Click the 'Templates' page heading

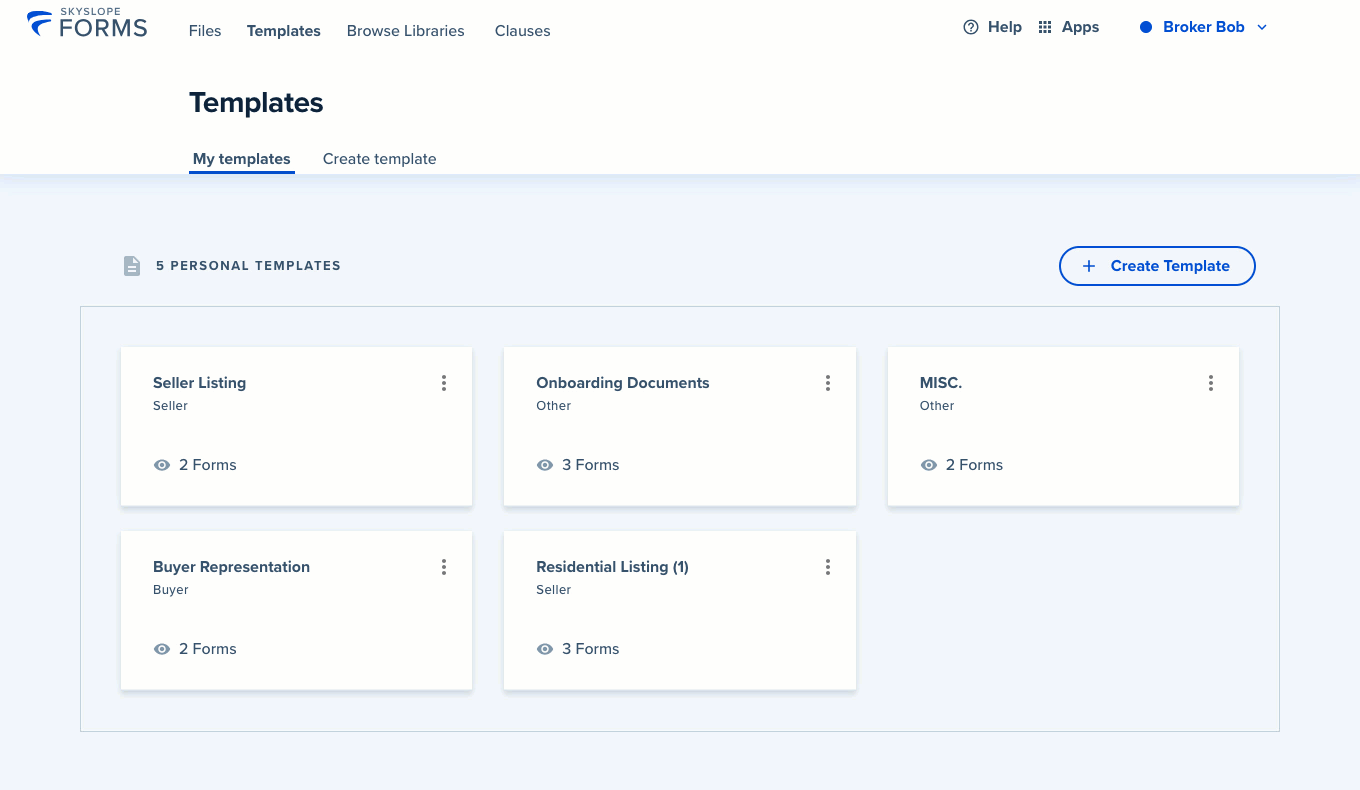pyautogui.click(x=256, y=103)
